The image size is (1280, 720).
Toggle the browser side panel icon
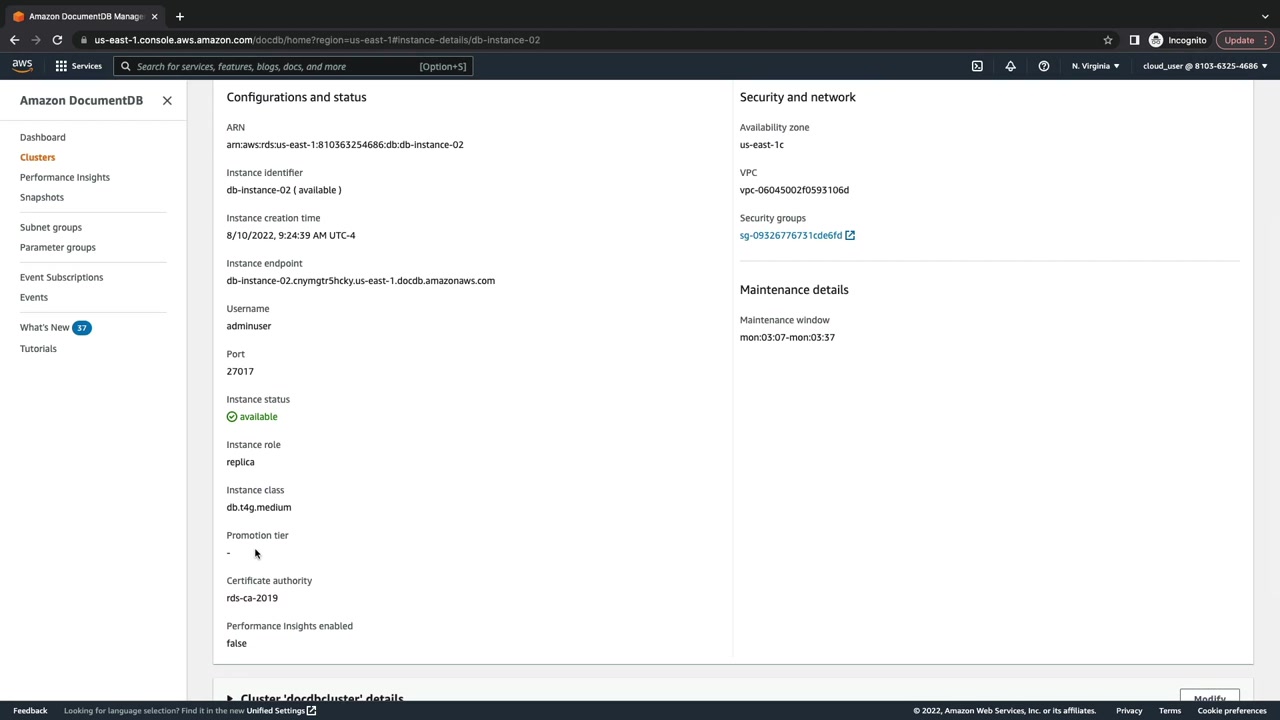point(1134,40)
